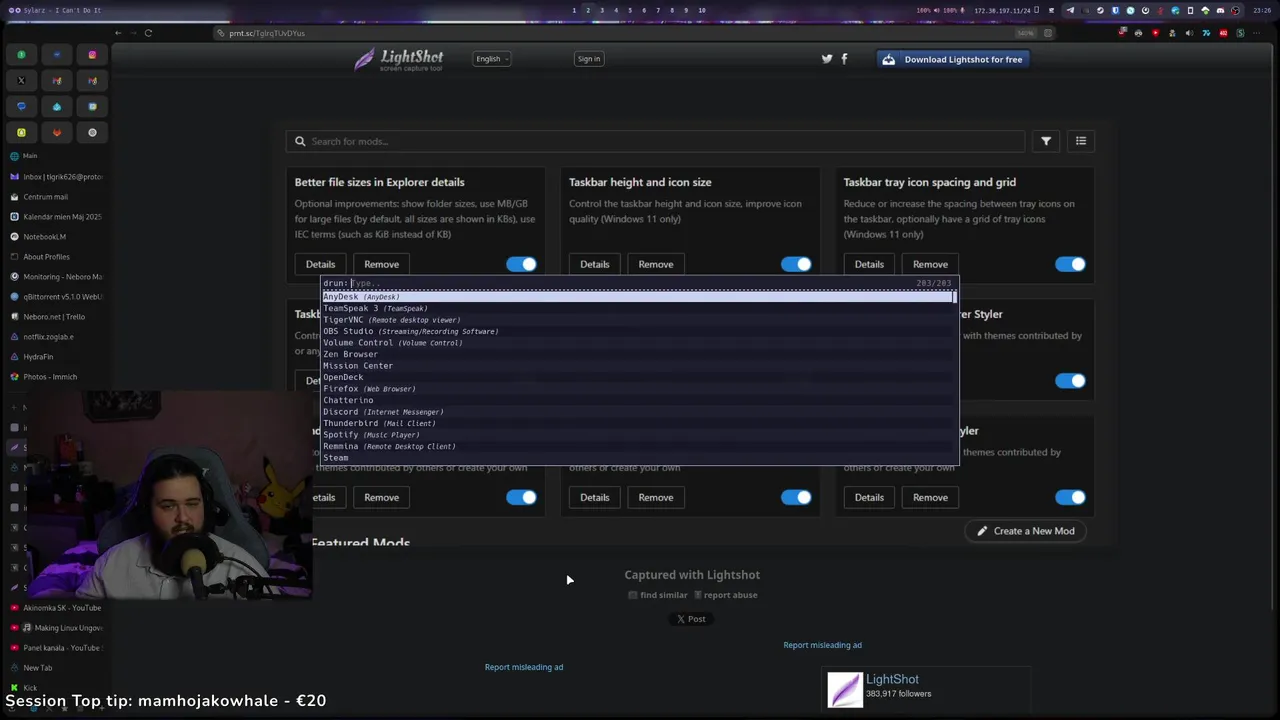
Task: Click the pencil icon on Create a New Mod
Action: tap(982, 531)
